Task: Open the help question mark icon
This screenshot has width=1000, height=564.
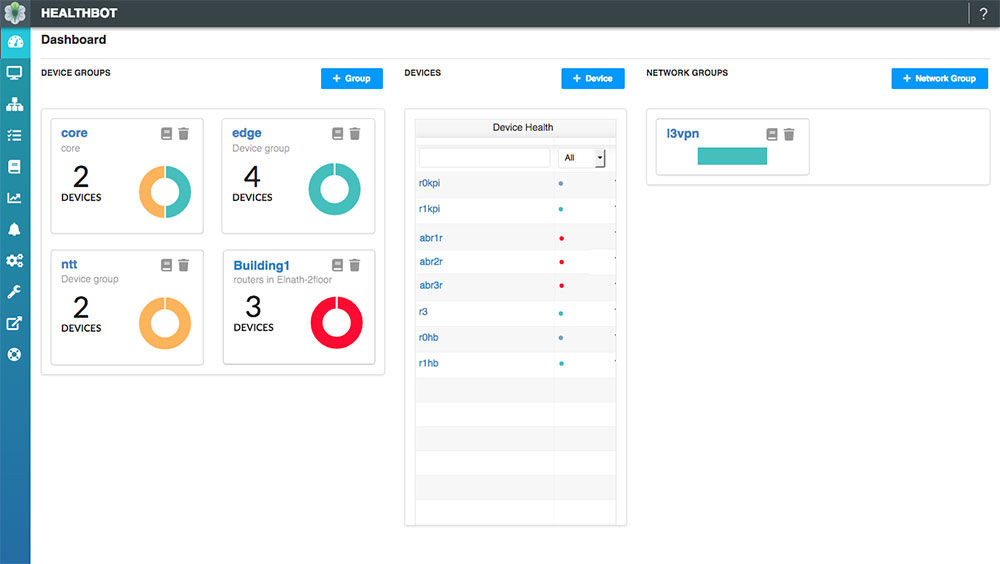Action: 983,14
